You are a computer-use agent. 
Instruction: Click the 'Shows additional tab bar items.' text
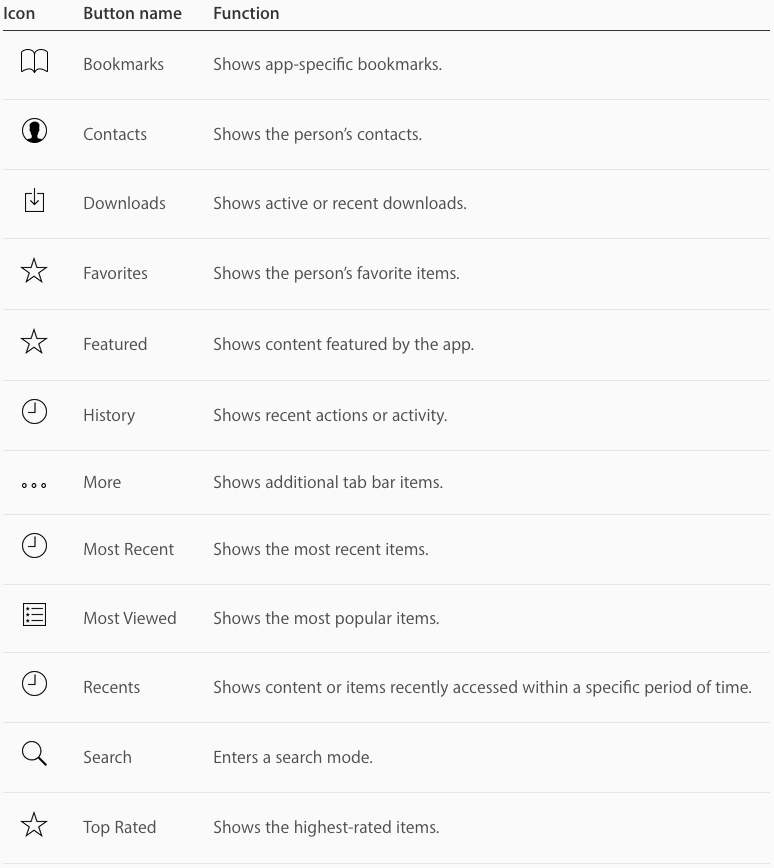pos(328,482)
